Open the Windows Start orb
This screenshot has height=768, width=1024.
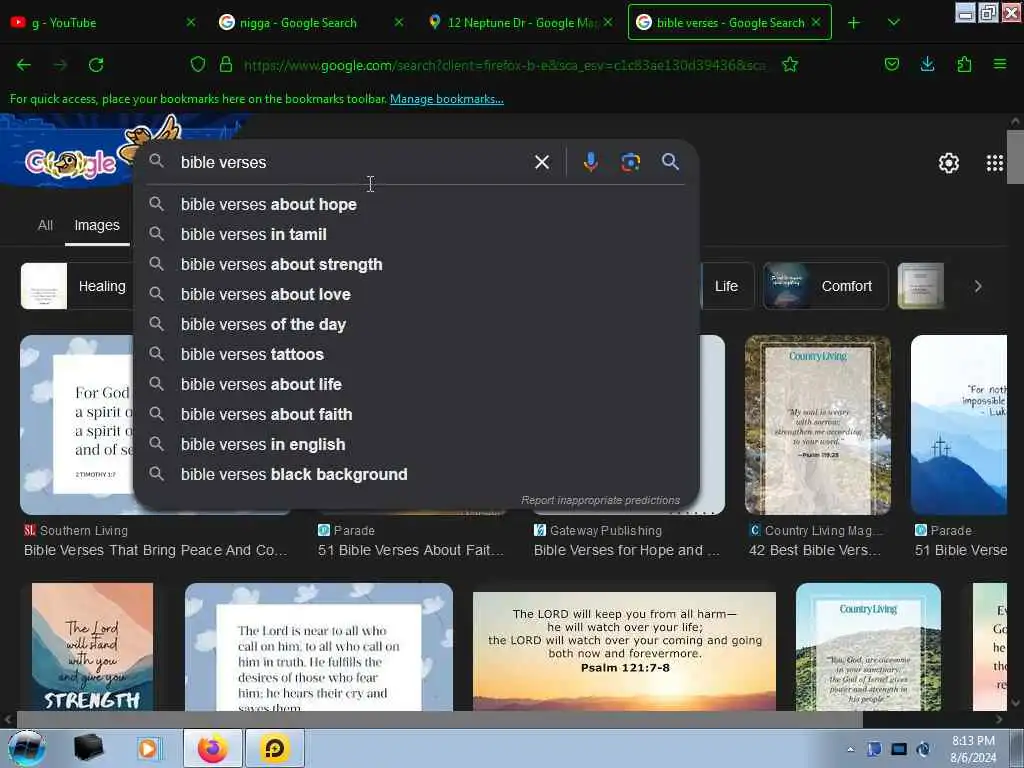coord(27,748)
